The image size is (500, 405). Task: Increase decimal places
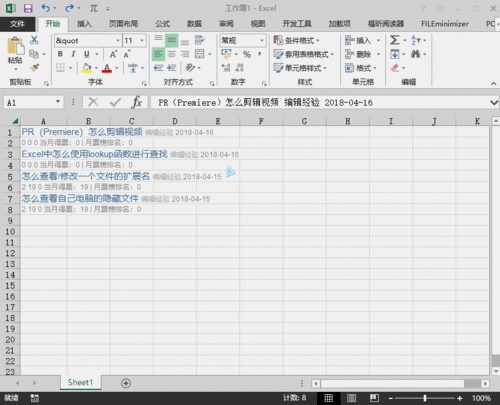226,68
